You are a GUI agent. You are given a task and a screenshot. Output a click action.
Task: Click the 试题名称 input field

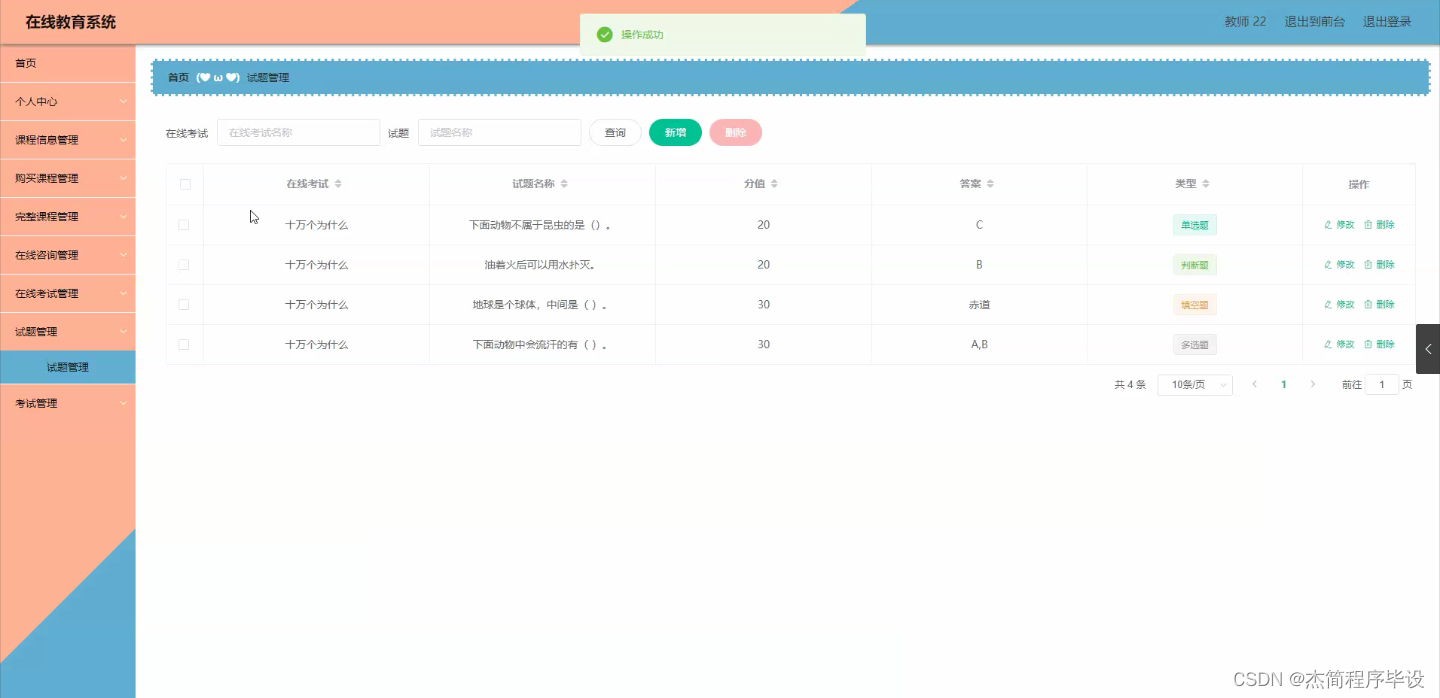pyautogui.click(x=499, y=131)
